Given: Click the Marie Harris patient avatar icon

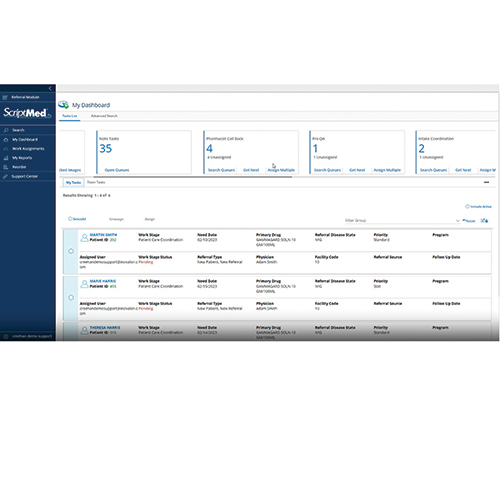Looking at the screenshot, I should tap(85, 284).
